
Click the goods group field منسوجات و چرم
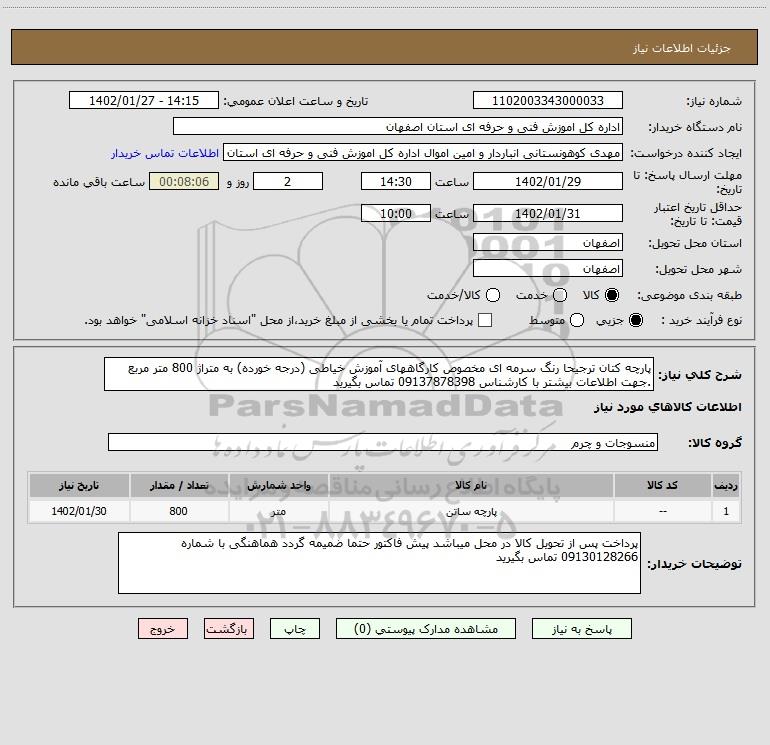[383, 442]
